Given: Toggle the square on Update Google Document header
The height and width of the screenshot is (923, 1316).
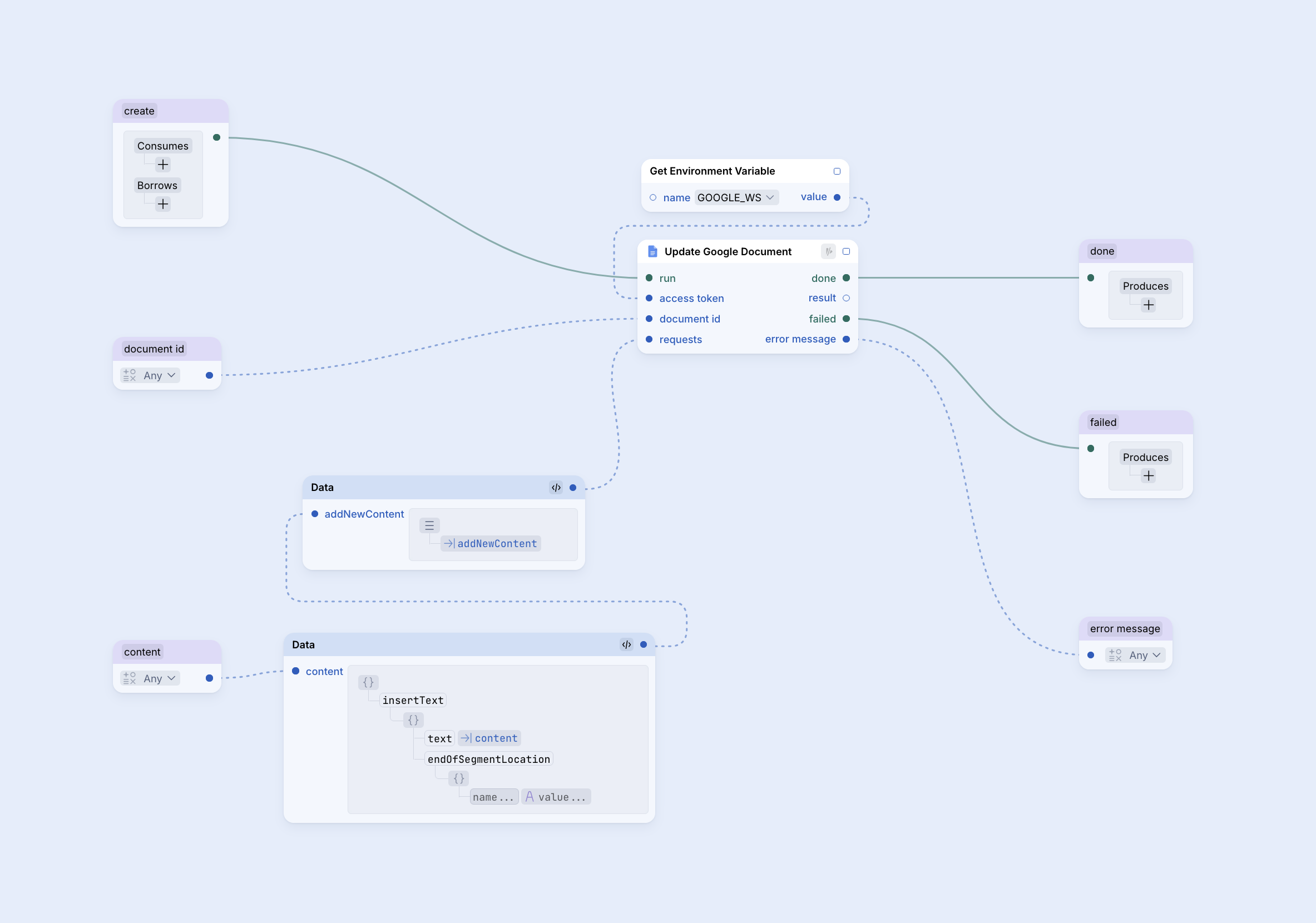Looking at the screenshot, I should pyautogui.click(x=846, y=251).
